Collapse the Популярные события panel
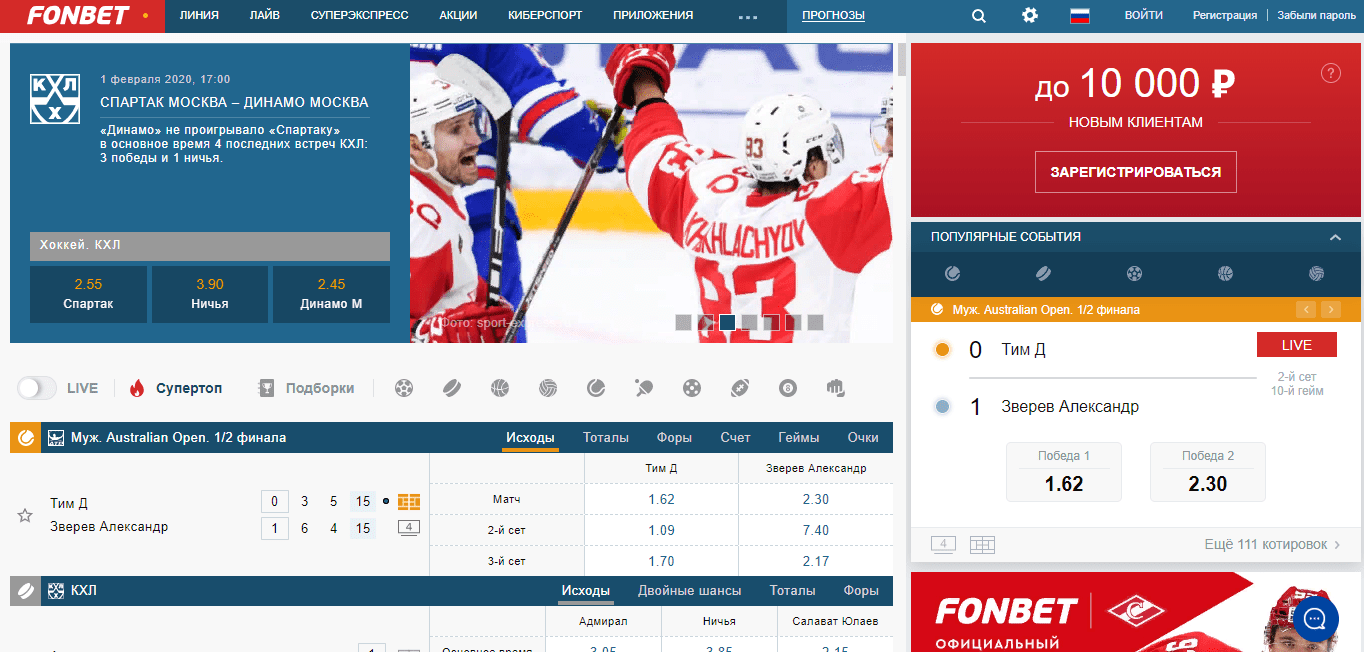The height and width of the screenshot is (652, 1364). tap(1335, 237)
